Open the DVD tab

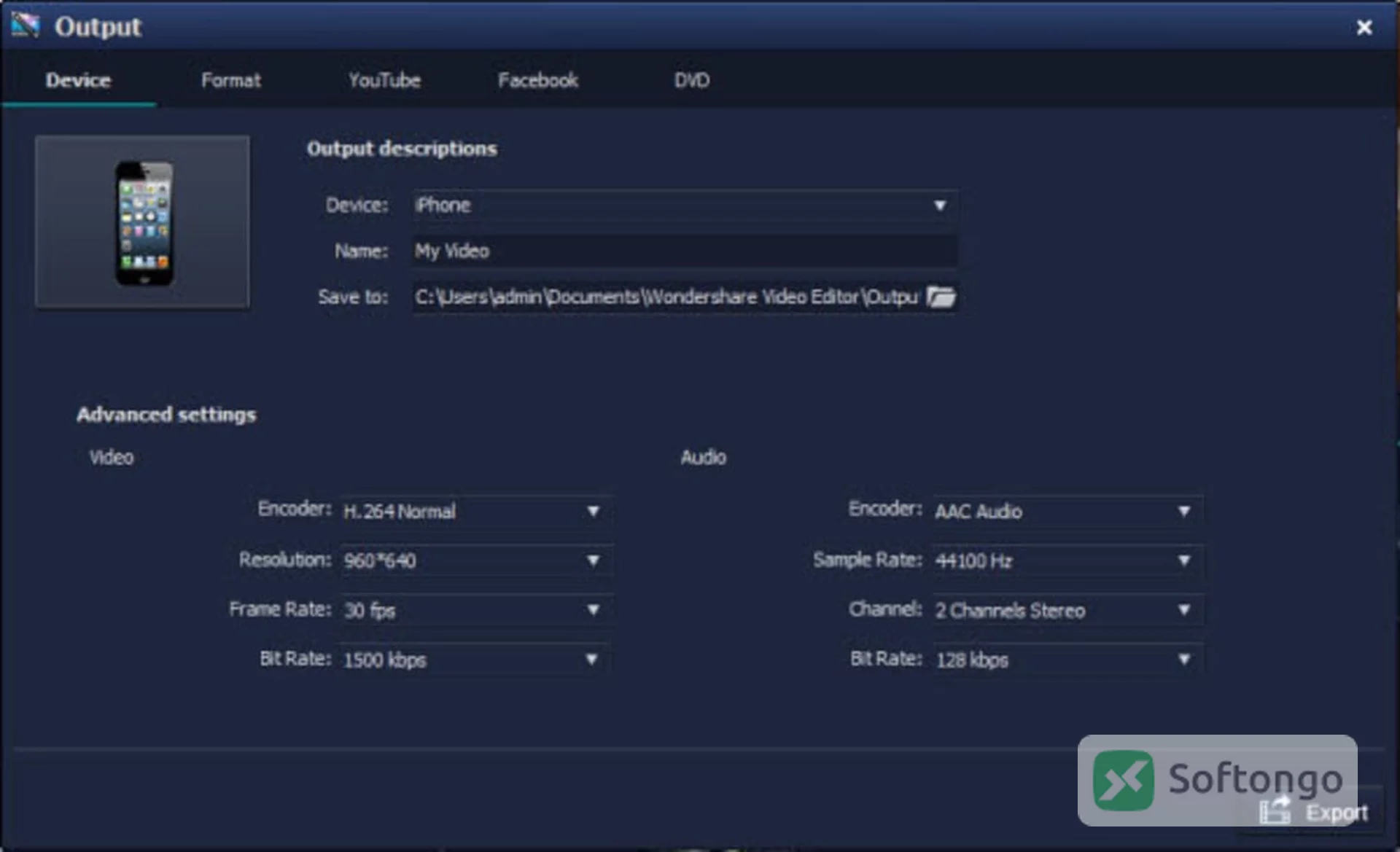click(691, 80)
